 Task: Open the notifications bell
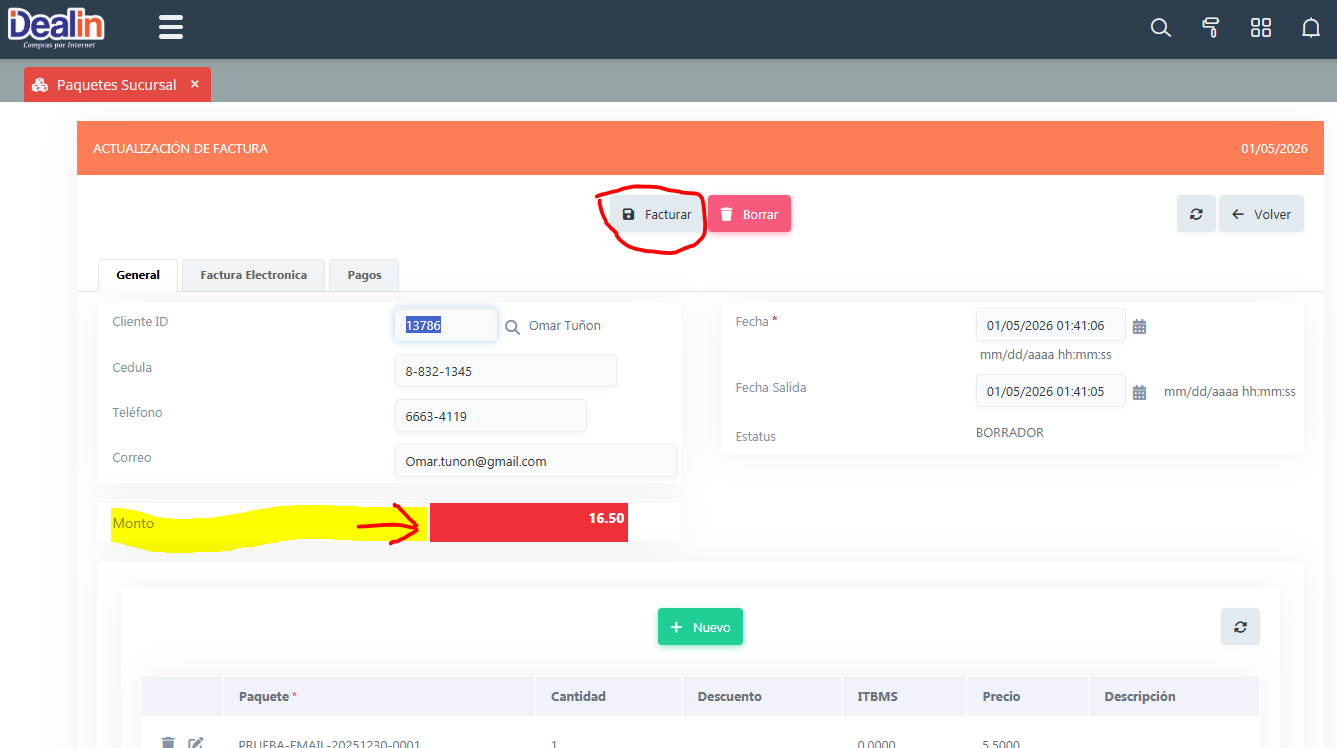point(1310,28)
